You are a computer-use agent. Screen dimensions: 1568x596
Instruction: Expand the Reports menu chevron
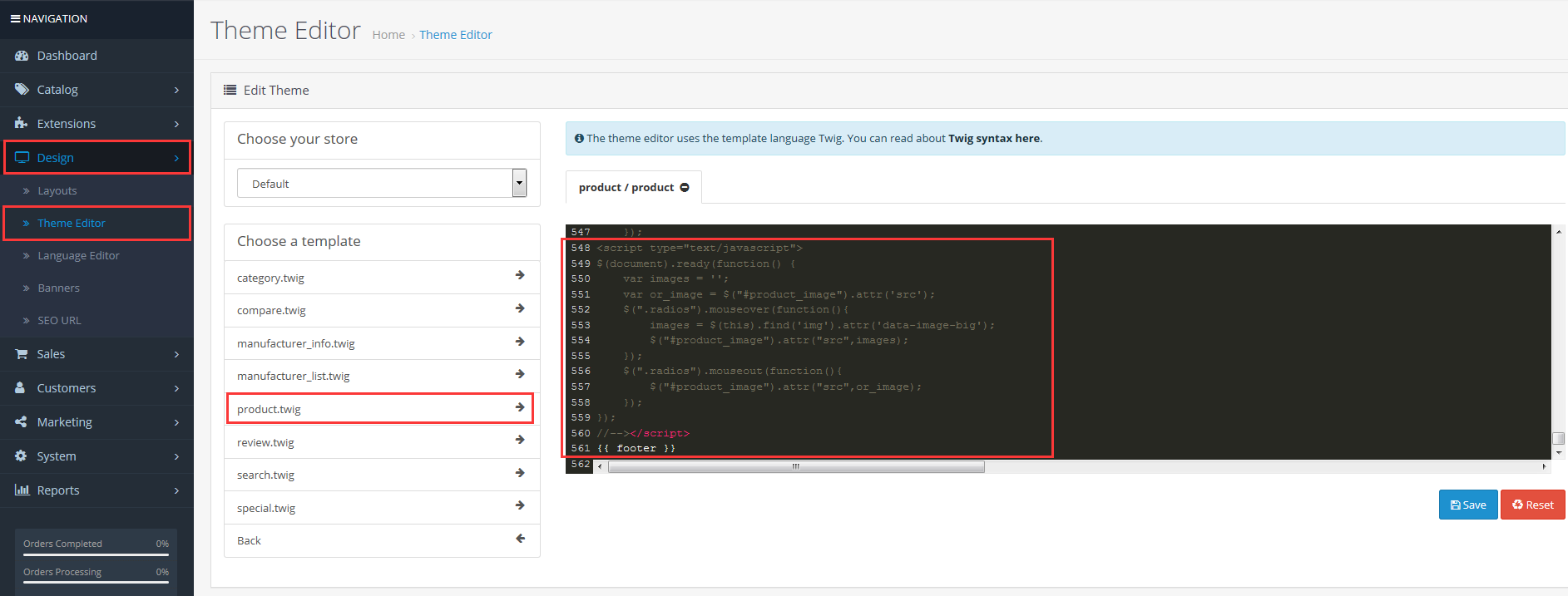176,490
